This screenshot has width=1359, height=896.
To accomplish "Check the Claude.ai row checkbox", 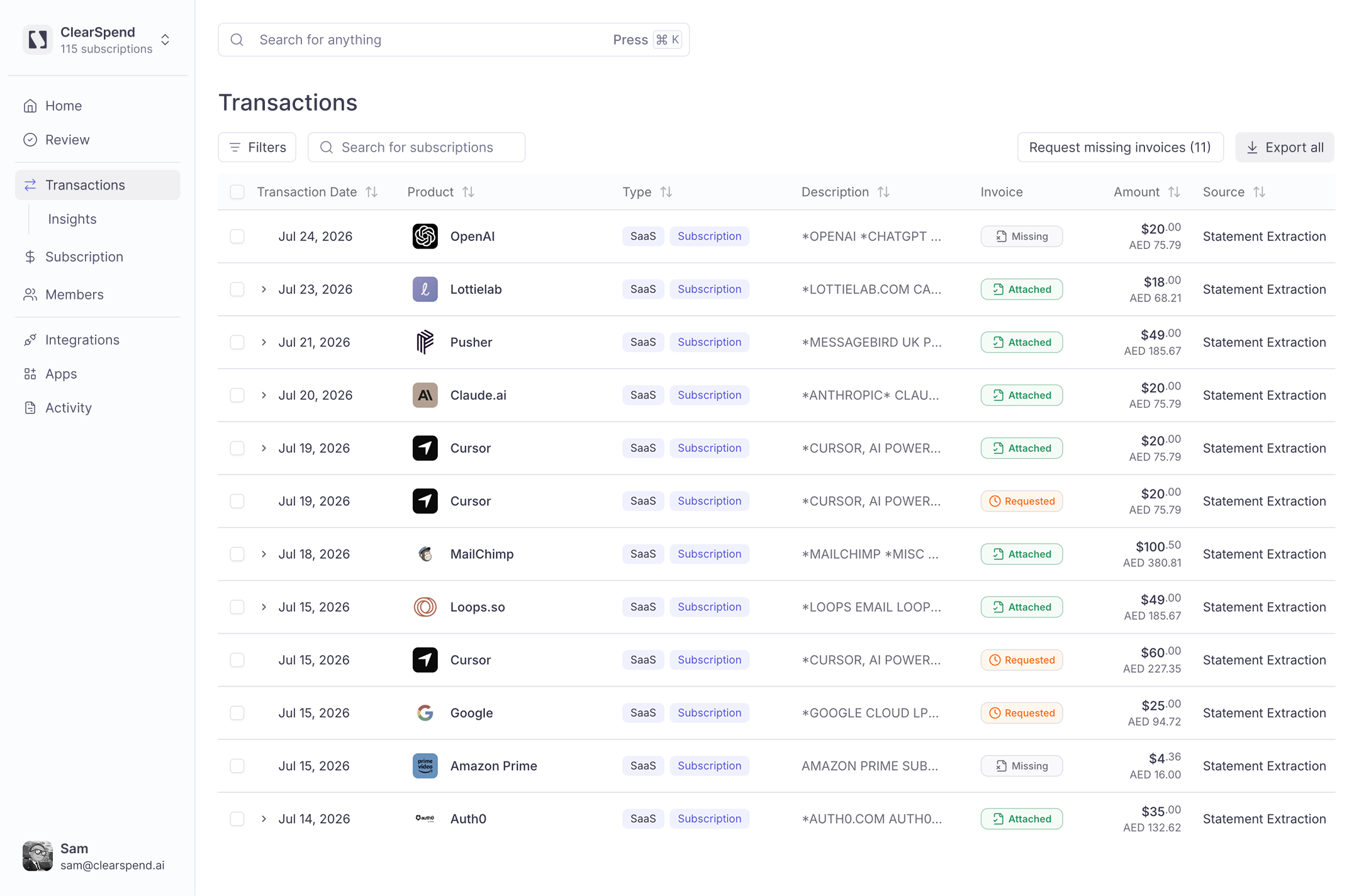I will [237, 395].
